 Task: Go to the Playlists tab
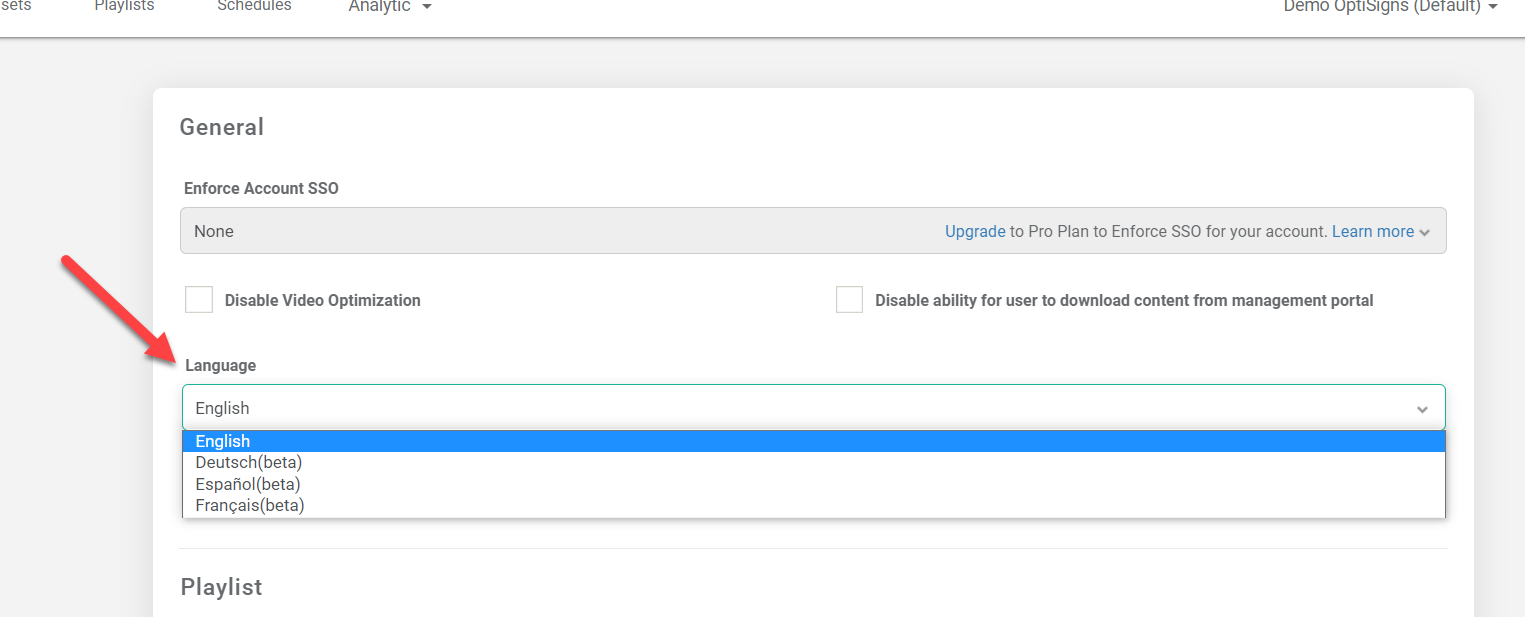point(124,6)
